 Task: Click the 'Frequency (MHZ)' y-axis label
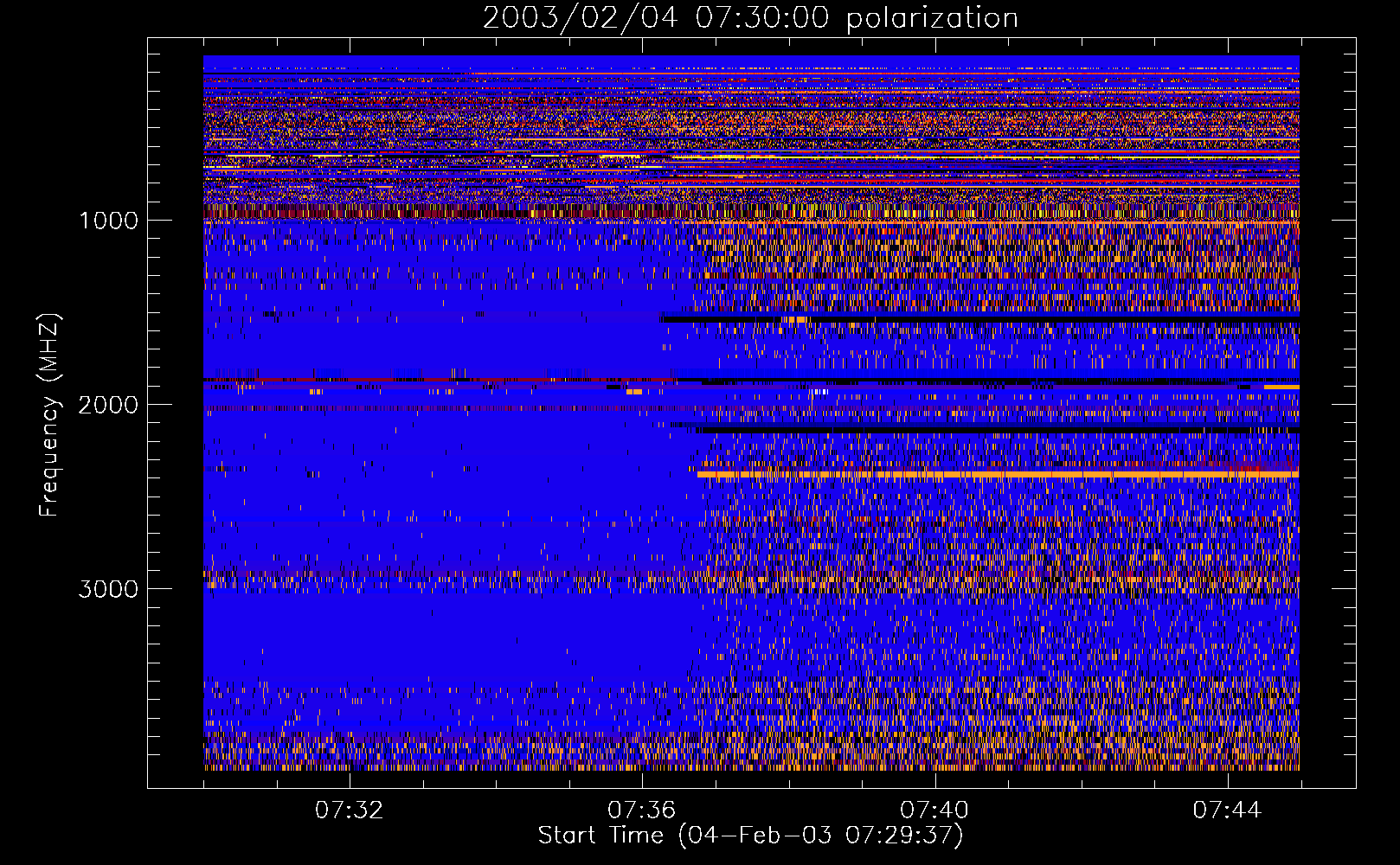(x=49, y=416)
